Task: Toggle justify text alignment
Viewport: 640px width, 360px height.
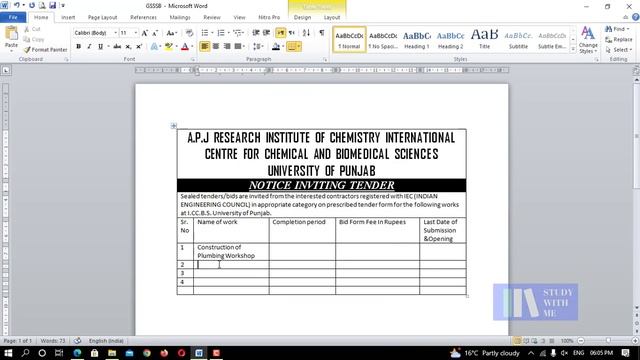Action: (238, 47)
